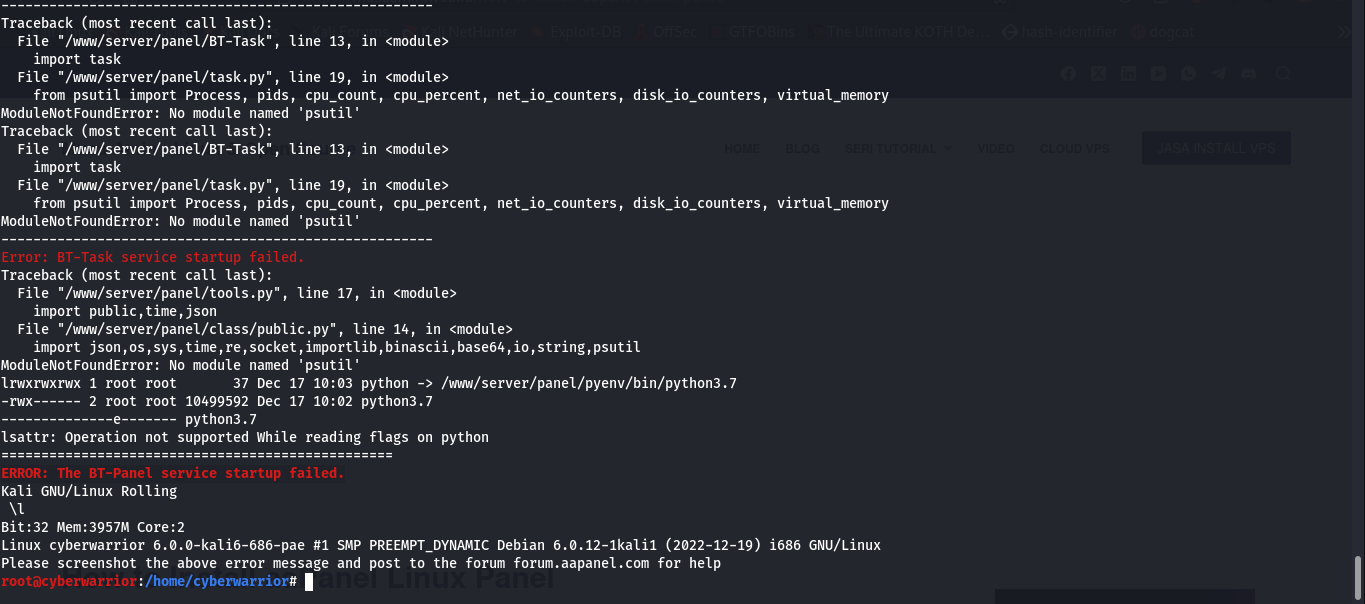
Task: Click the YouTube social icon
Action: (1158, 73)
